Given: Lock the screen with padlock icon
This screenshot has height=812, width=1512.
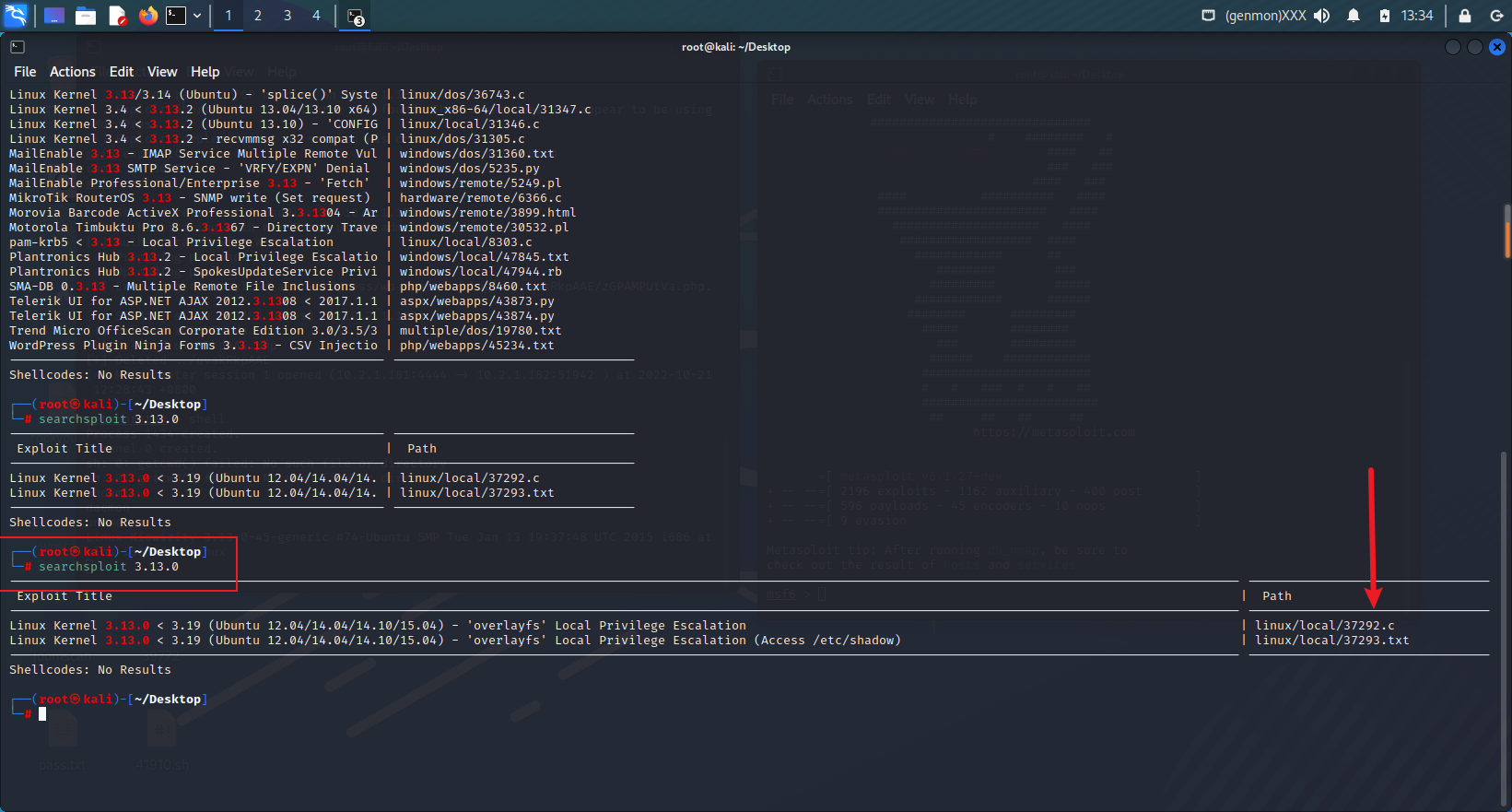Looking at the screenshot, I should [x=1465, y=16].
